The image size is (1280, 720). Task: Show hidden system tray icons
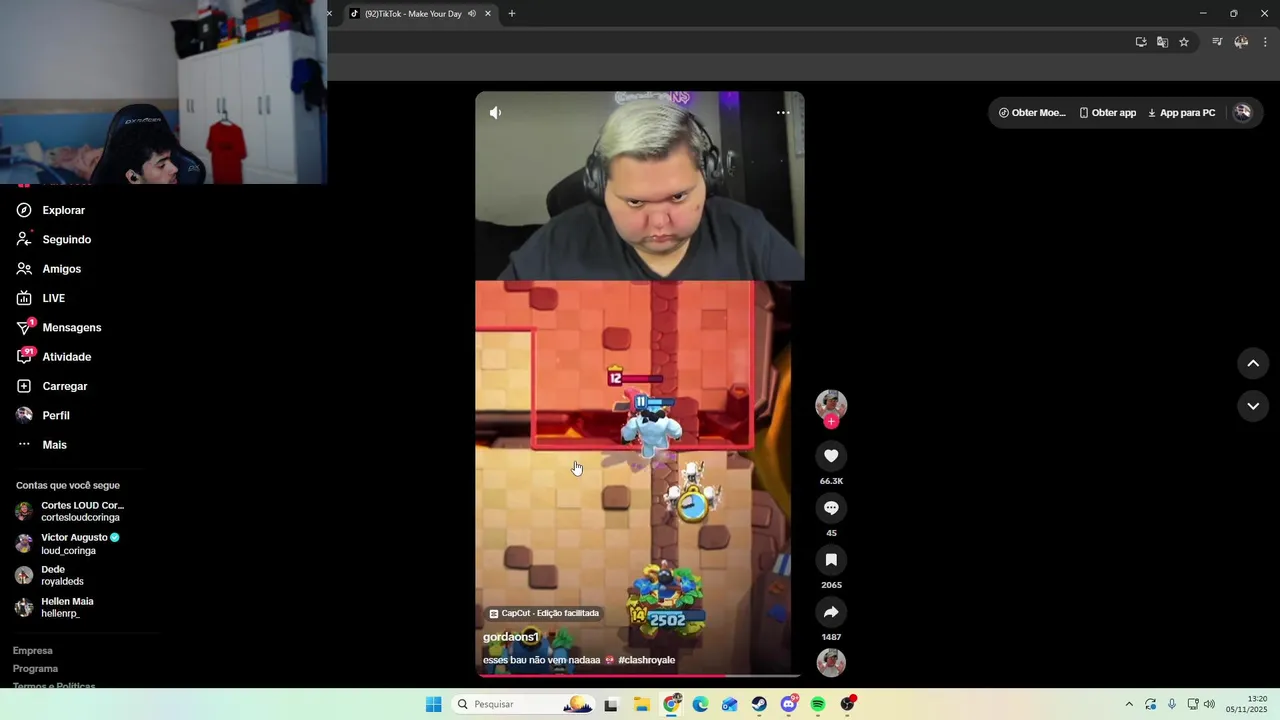(x=1129, y=705)
